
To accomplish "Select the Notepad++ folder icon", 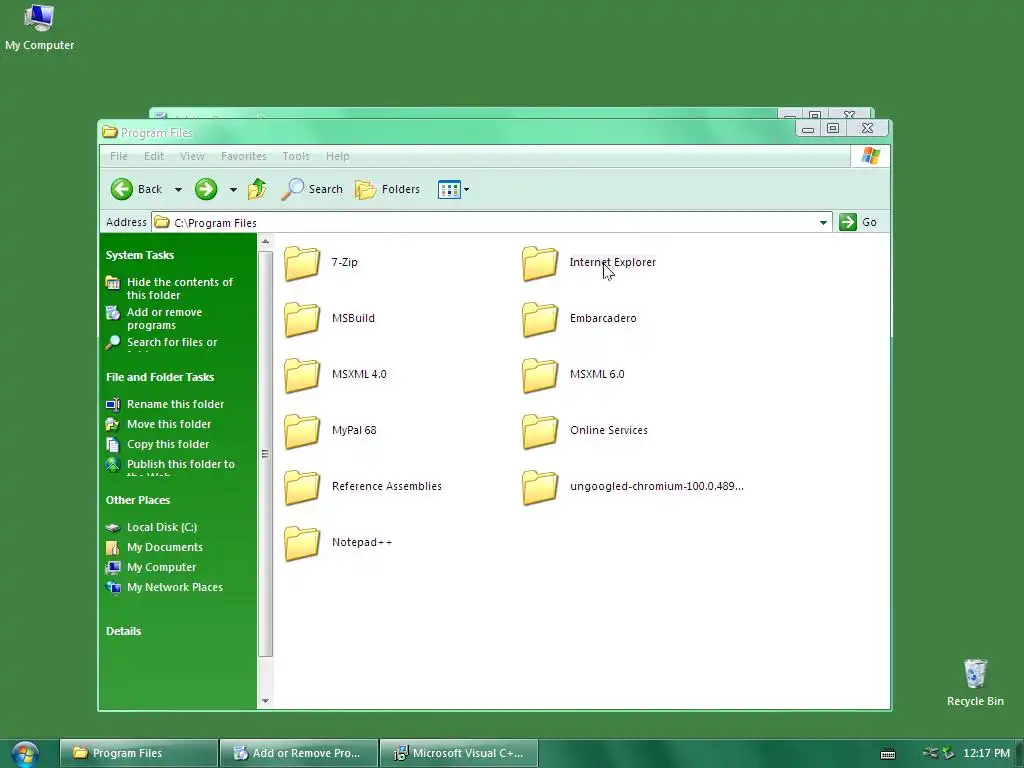I will 302,543.
